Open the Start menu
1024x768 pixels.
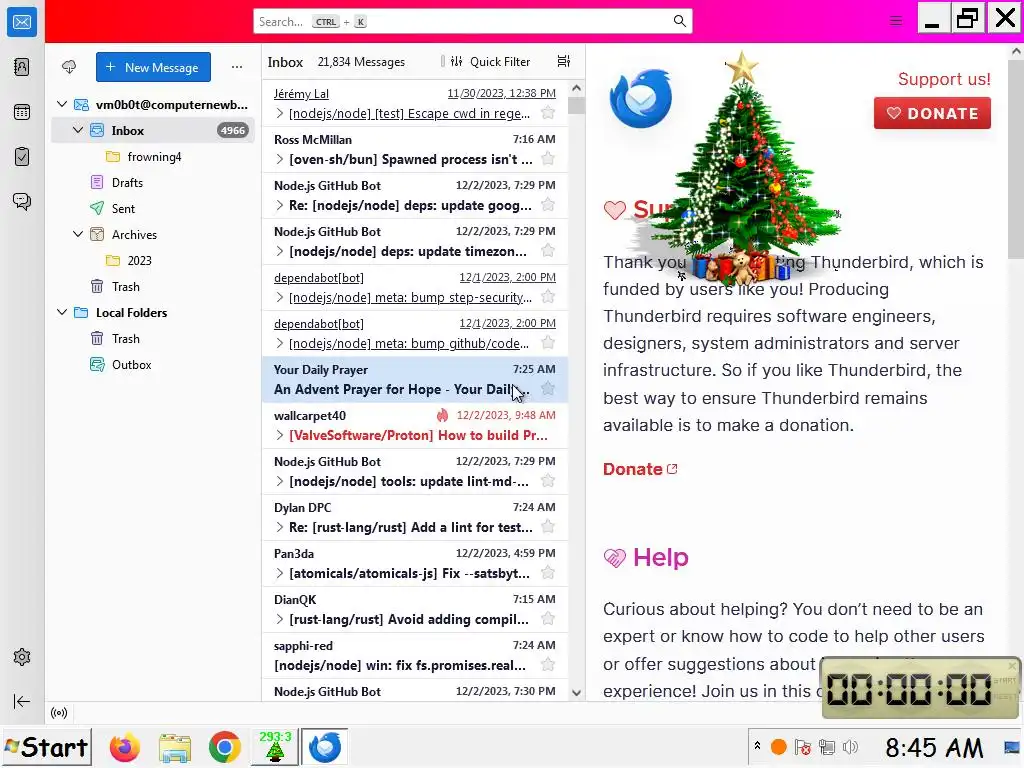[x=47, y=746]
